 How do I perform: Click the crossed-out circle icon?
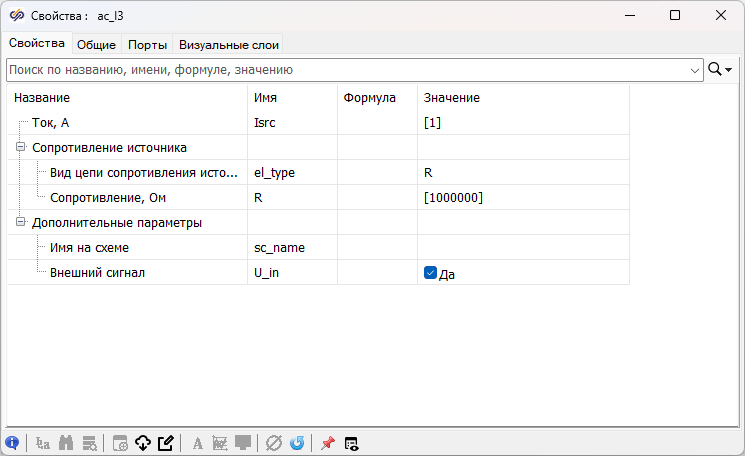(274, 443)
